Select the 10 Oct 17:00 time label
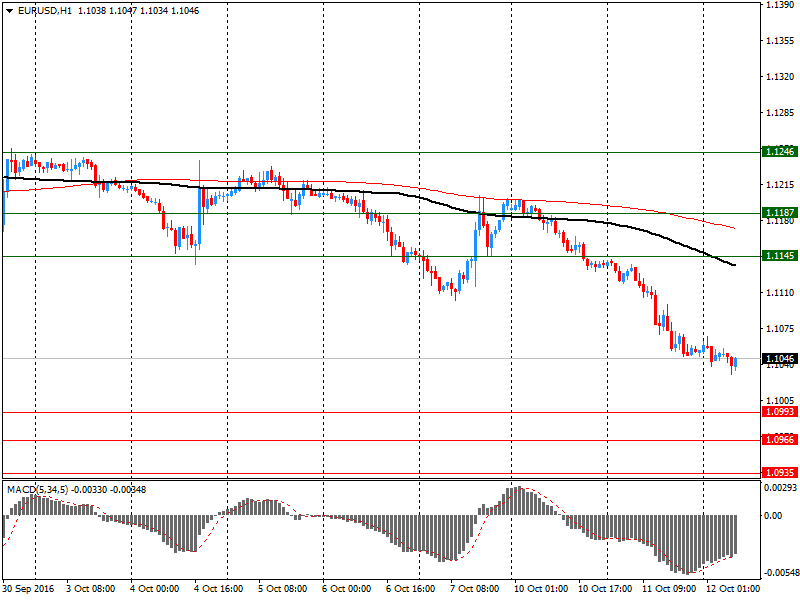 pos(605,589)
